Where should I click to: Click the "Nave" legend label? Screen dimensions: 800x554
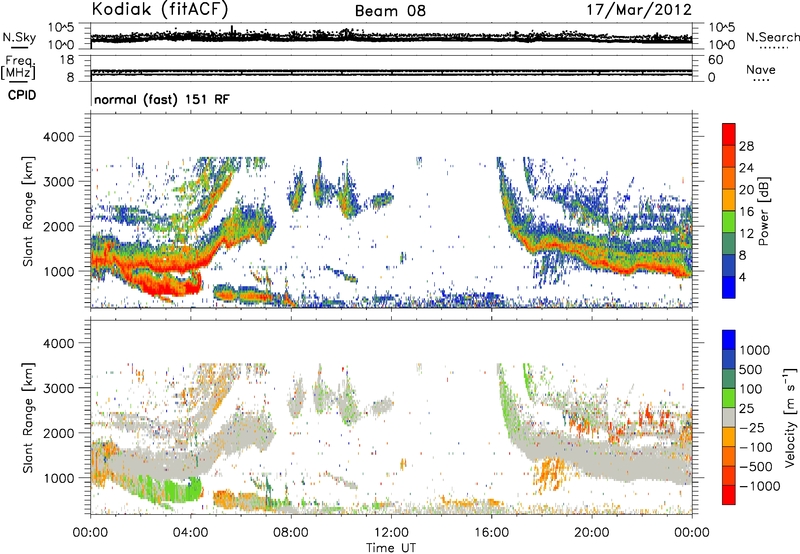point(761,70)
